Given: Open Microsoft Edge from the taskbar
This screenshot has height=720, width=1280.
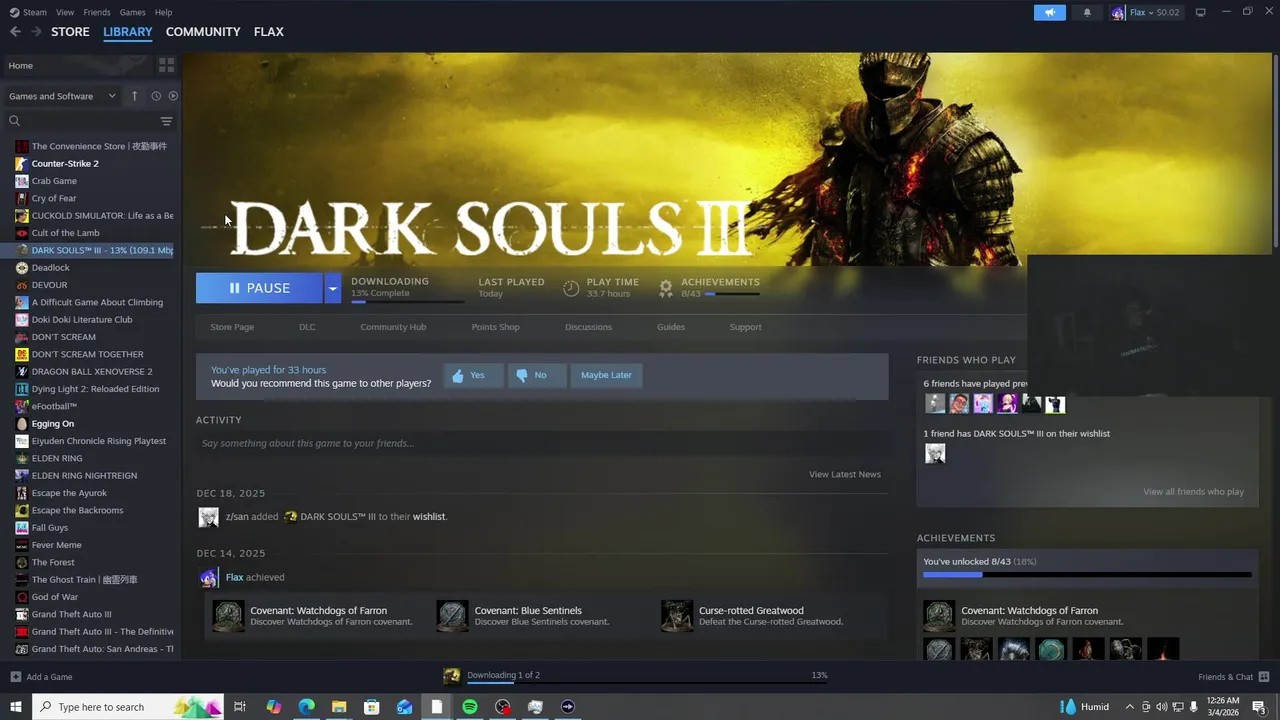Looking at the screenshot, I should pyautogui.click(x=306, y=707).
